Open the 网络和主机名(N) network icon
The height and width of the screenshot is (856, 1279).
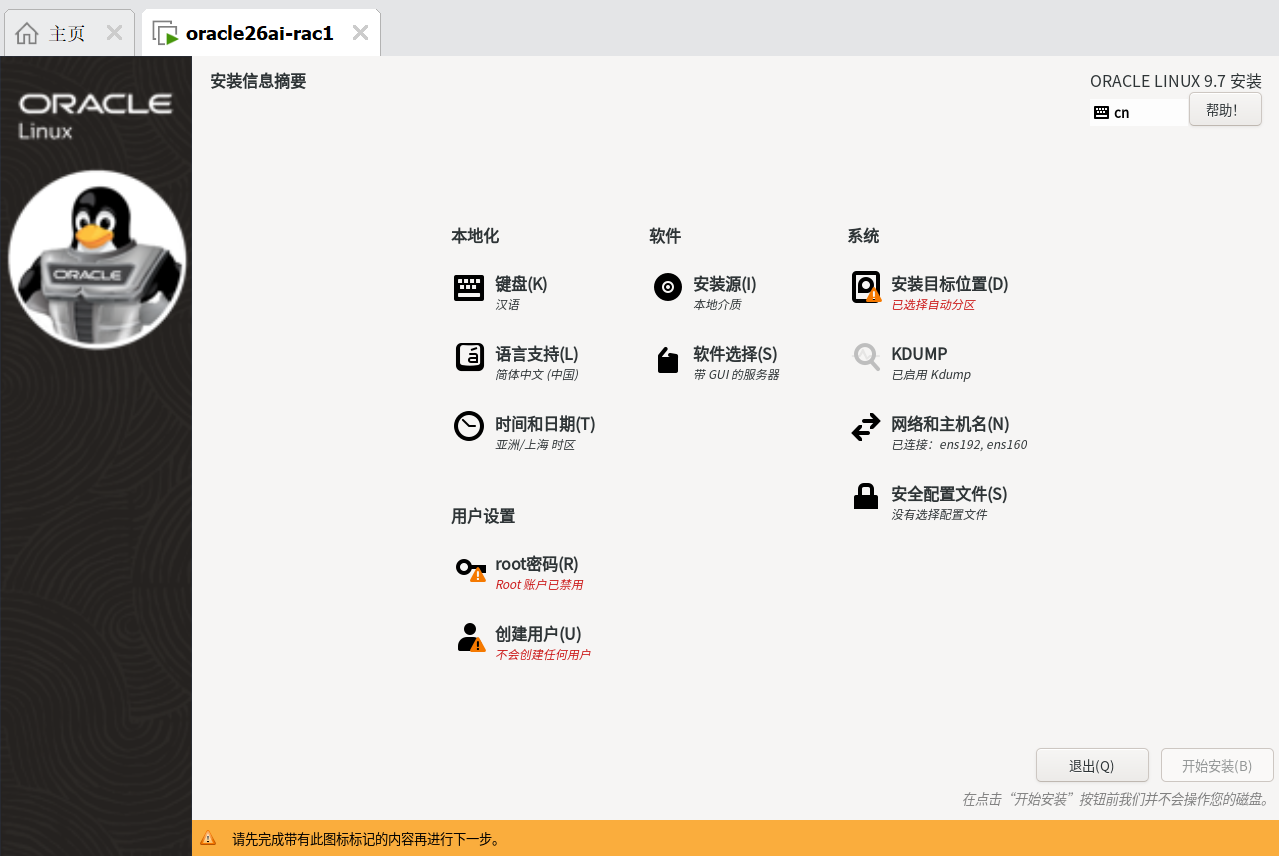point(865,427)
